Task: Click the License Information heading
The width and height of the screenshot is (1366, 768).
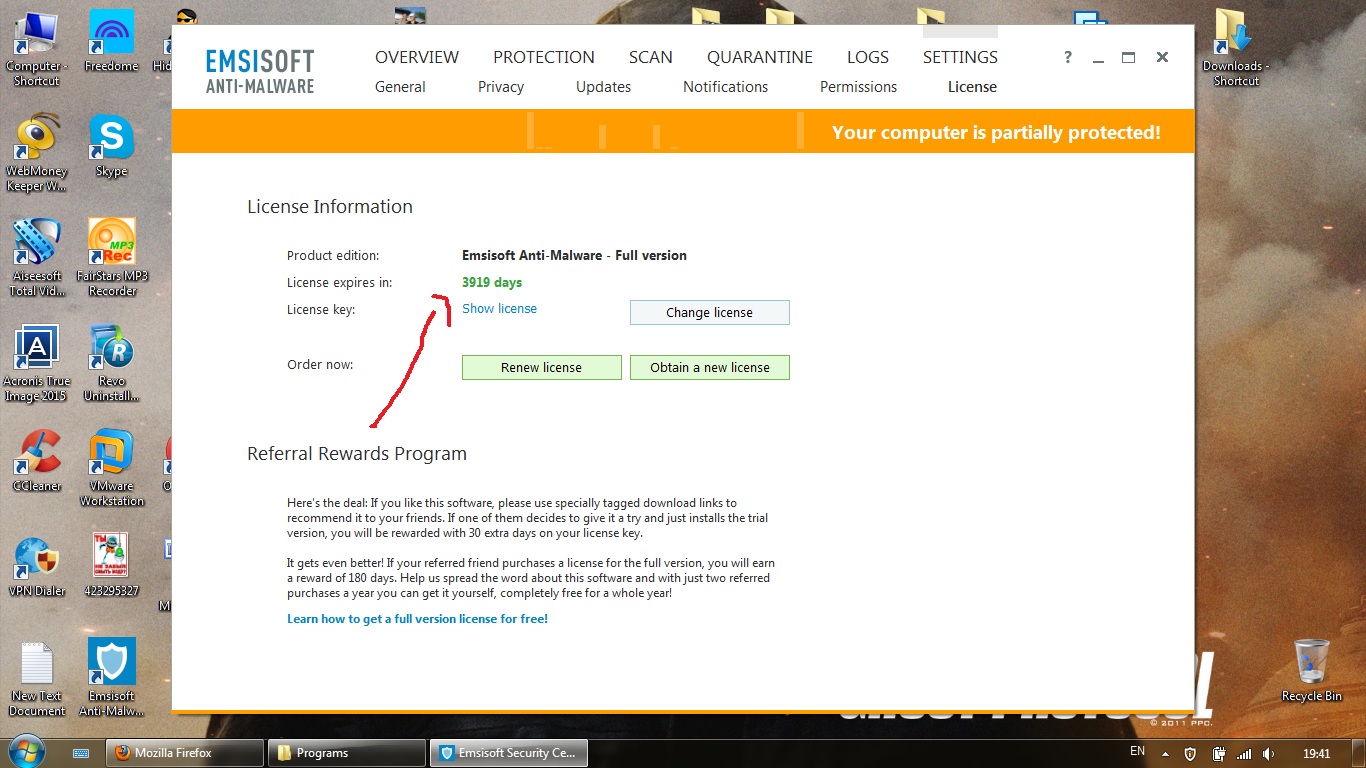Action: pos(330,207)
